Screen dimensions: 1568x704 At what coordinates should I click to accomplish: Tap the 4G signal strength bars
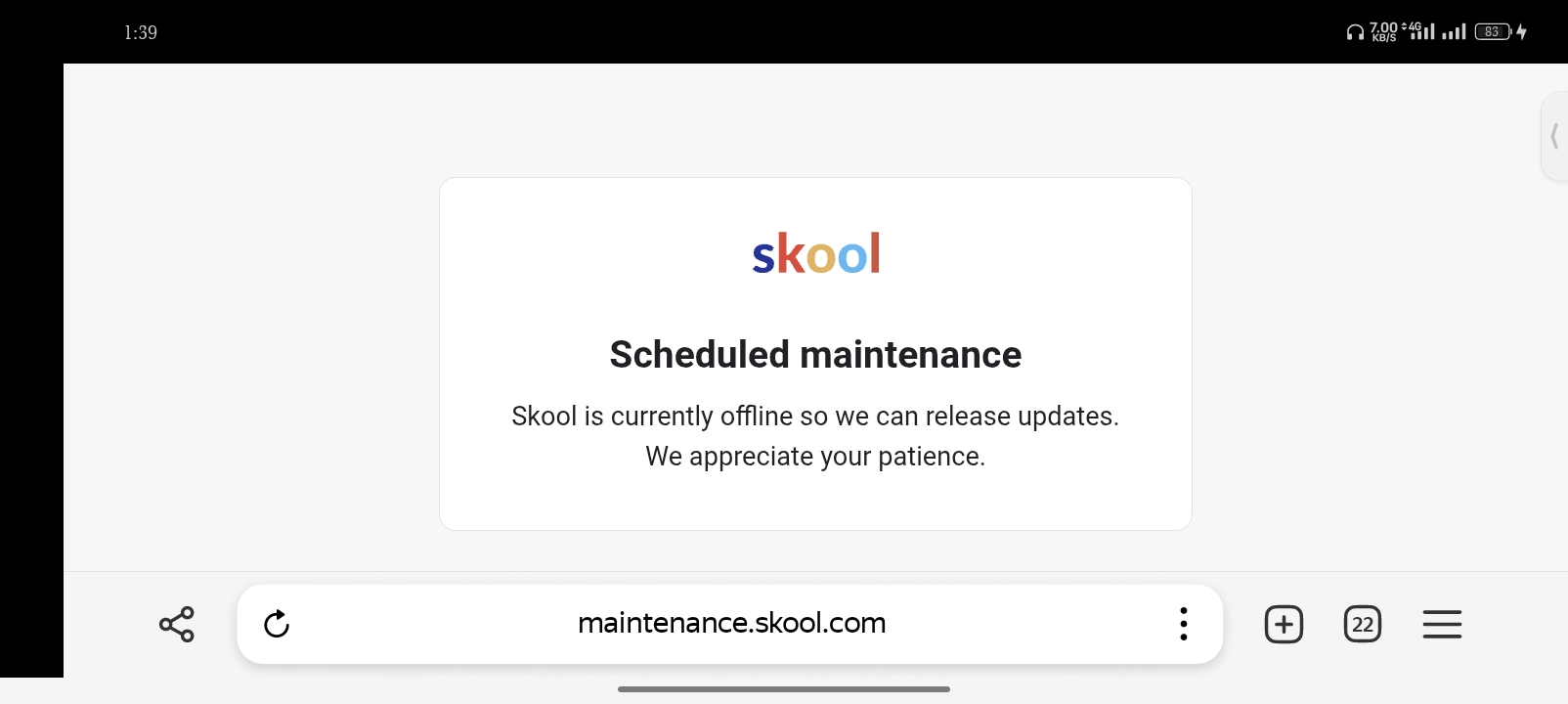(1419, 31)
